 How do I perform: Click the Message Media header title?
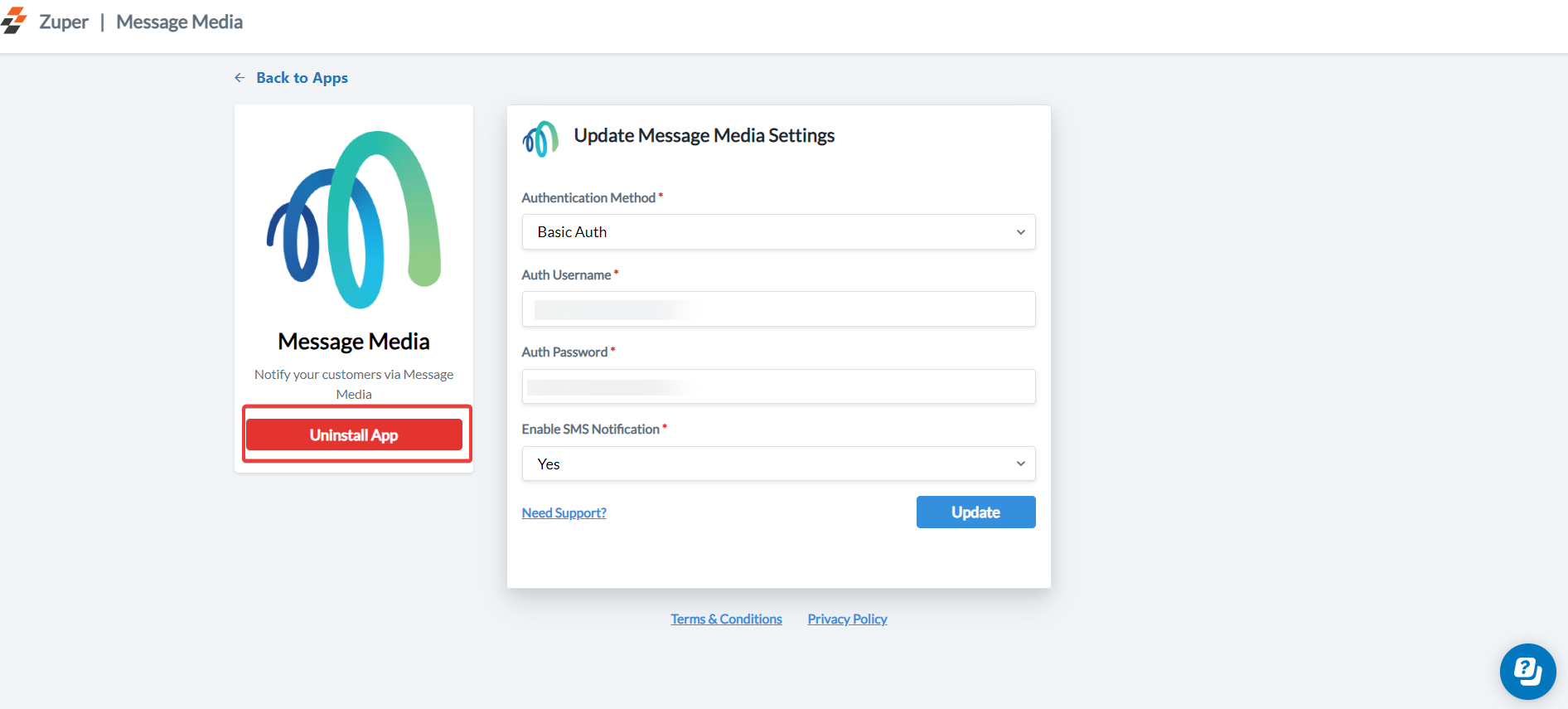pos(179,22)
